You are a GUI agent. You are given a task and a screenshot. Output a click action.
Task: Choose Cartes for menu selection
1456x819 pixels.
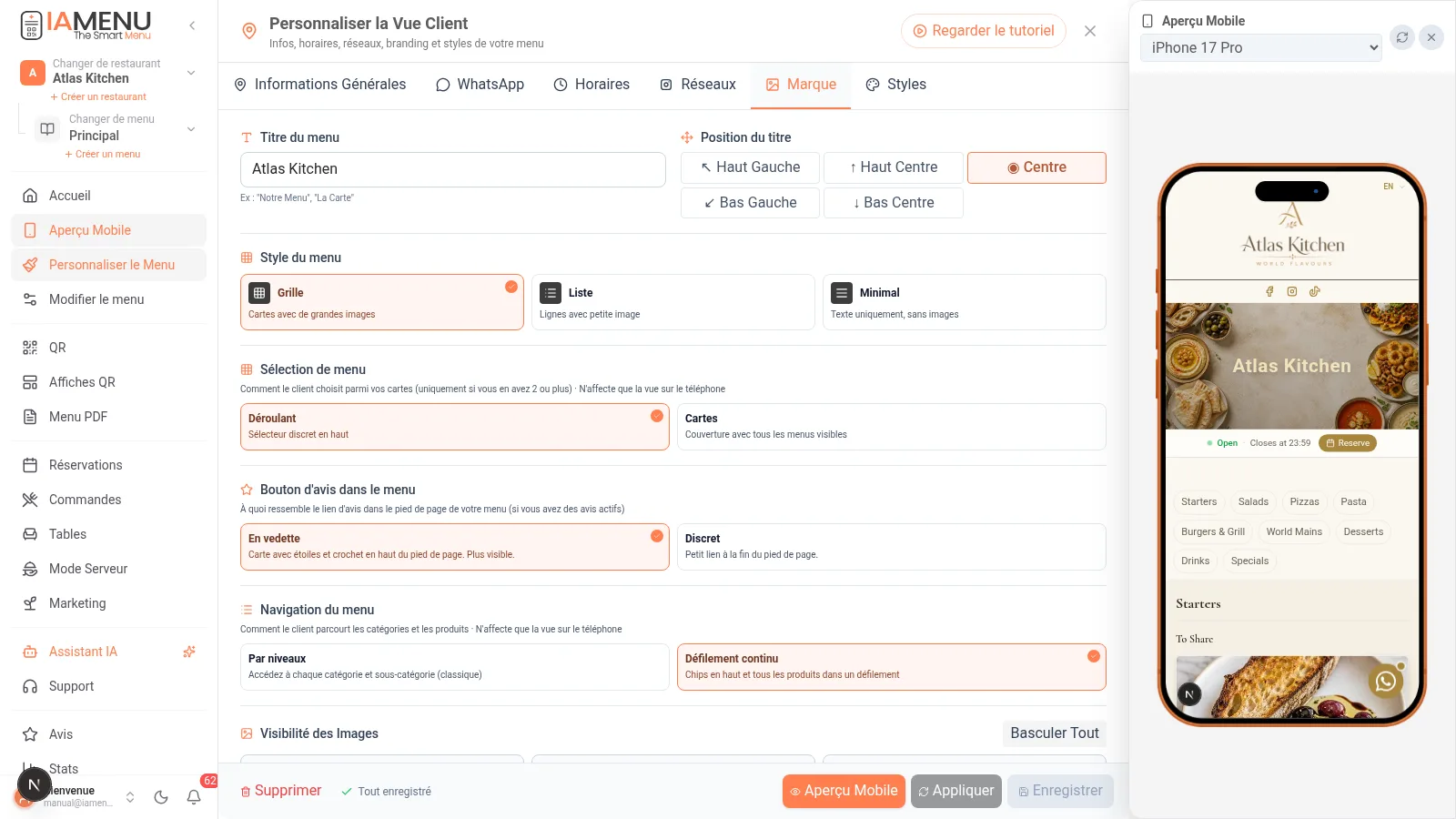(892, 427)
